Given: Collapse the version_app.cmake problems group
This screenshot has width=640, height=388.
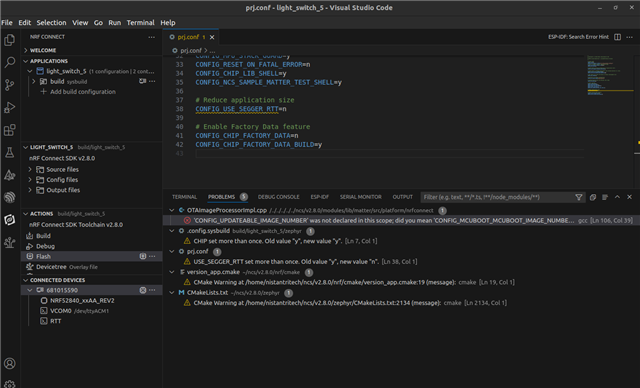Looking at the screenshot, I should click(172, 272).
